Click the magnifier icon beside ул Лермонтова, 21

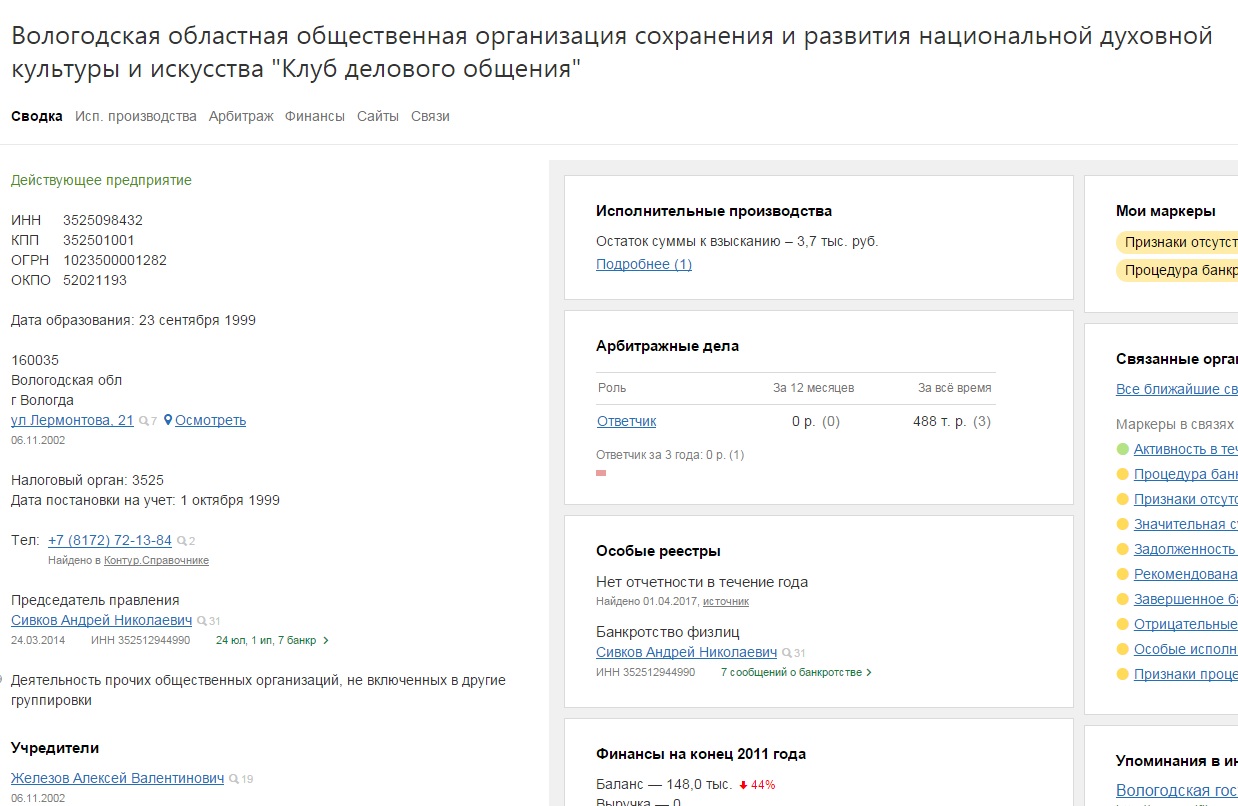click(x=144, y=421)
